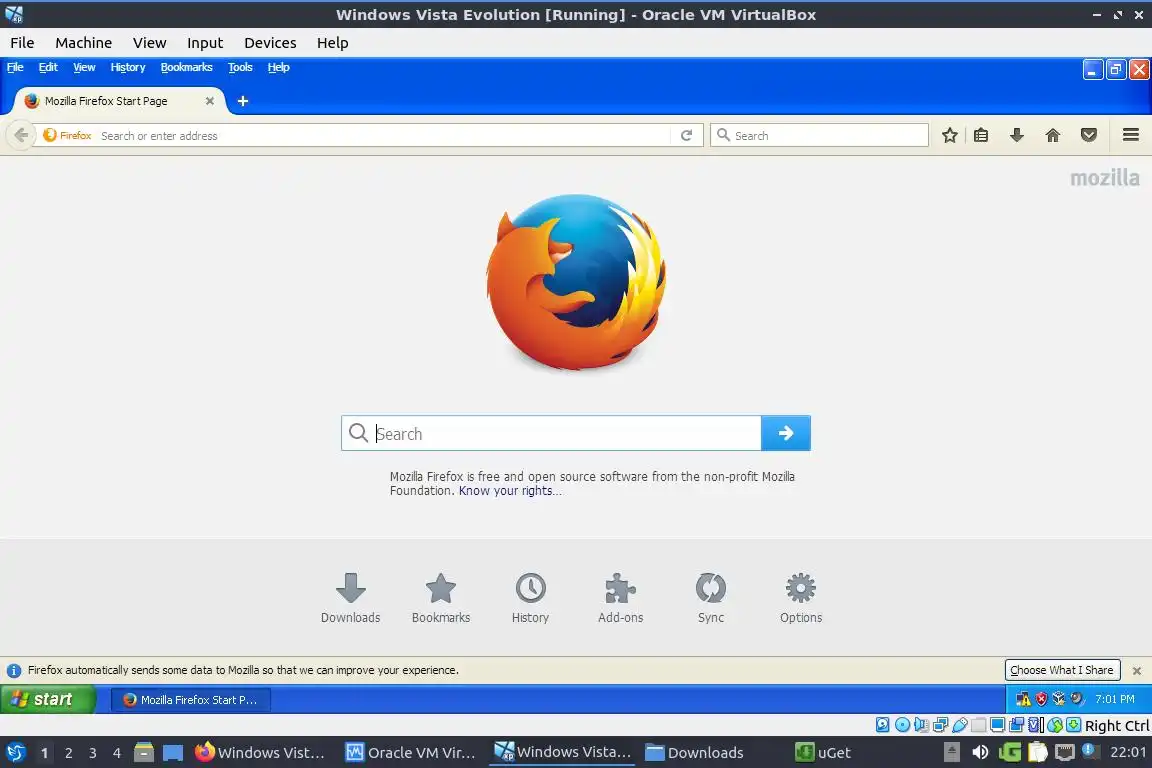The width and height of the screenshot is (1152, 768).
Task: Open a new tab with plus button
Action: 242,101
